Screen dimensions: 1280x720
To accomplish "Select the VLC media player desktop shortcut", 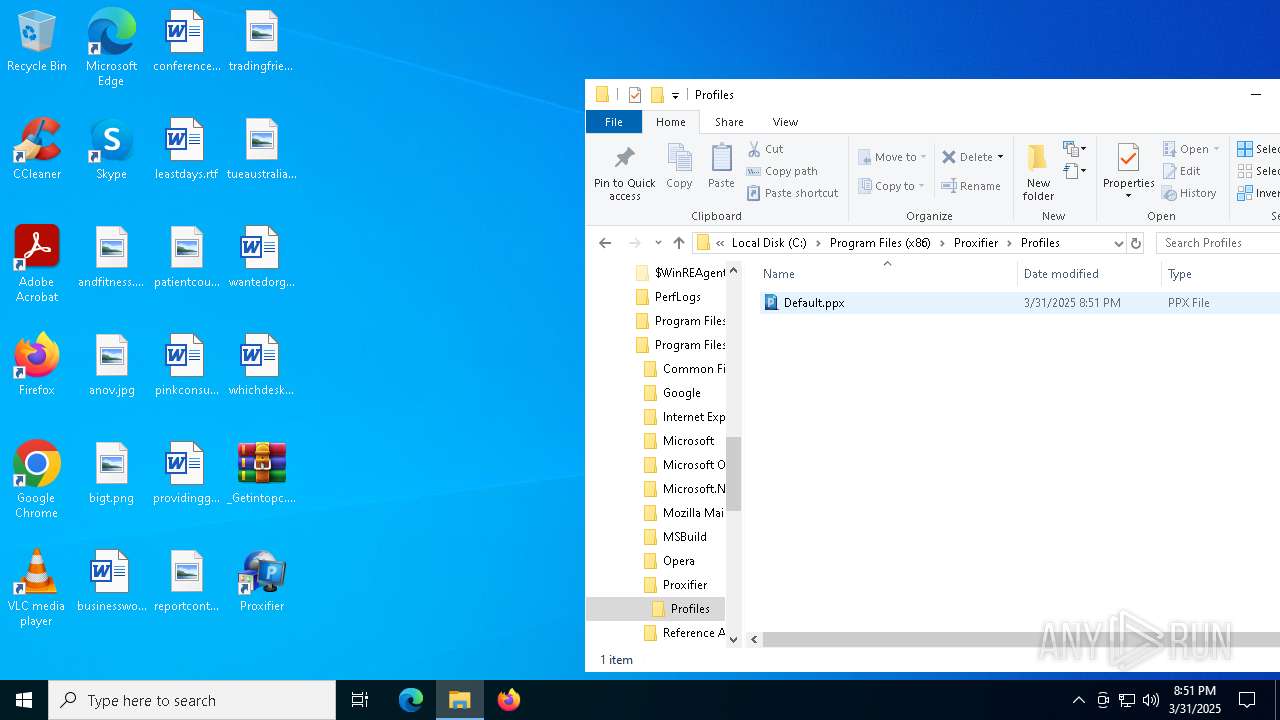I will [x=37, y=588].
